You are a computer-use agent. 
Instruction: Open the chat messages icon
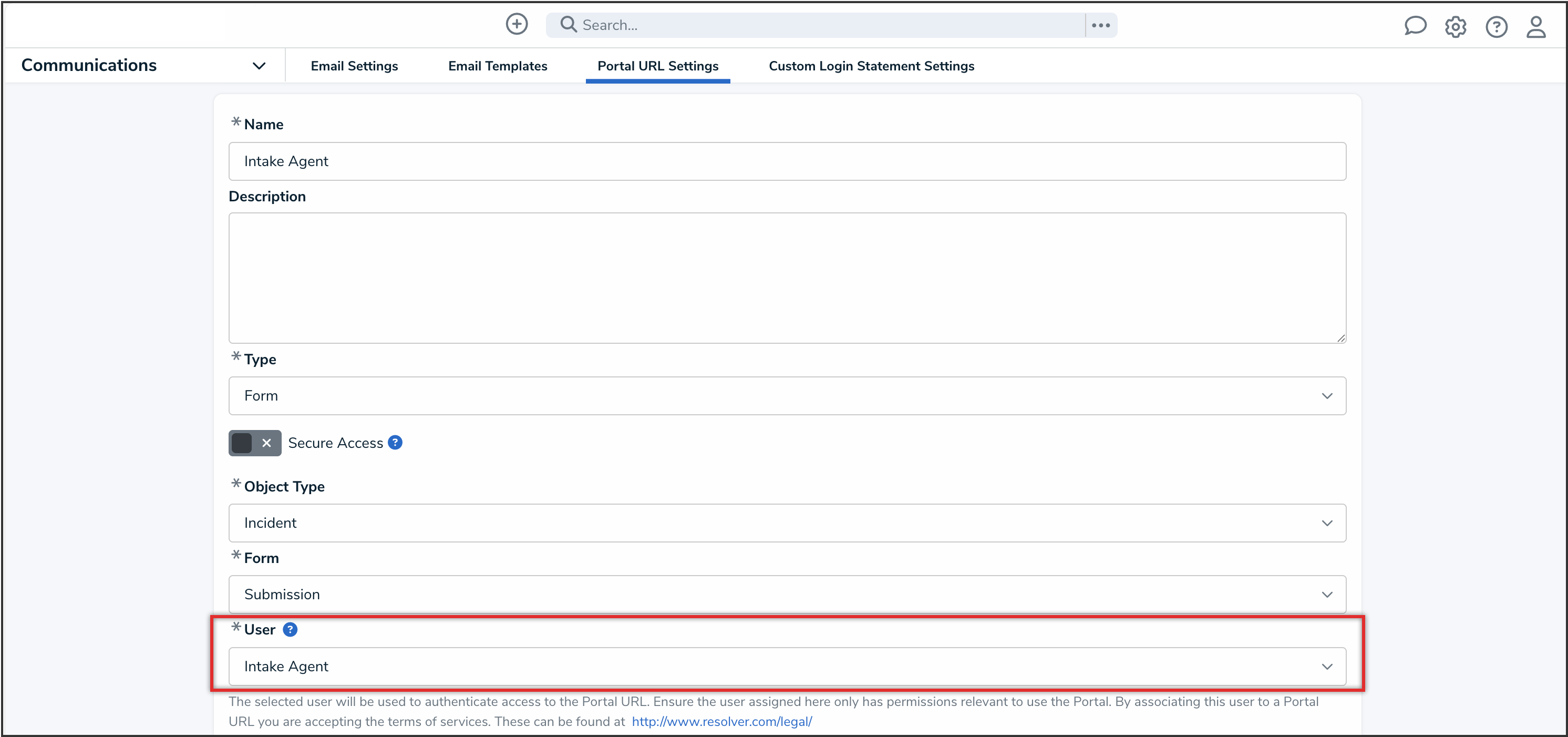tap(1415, 26)
